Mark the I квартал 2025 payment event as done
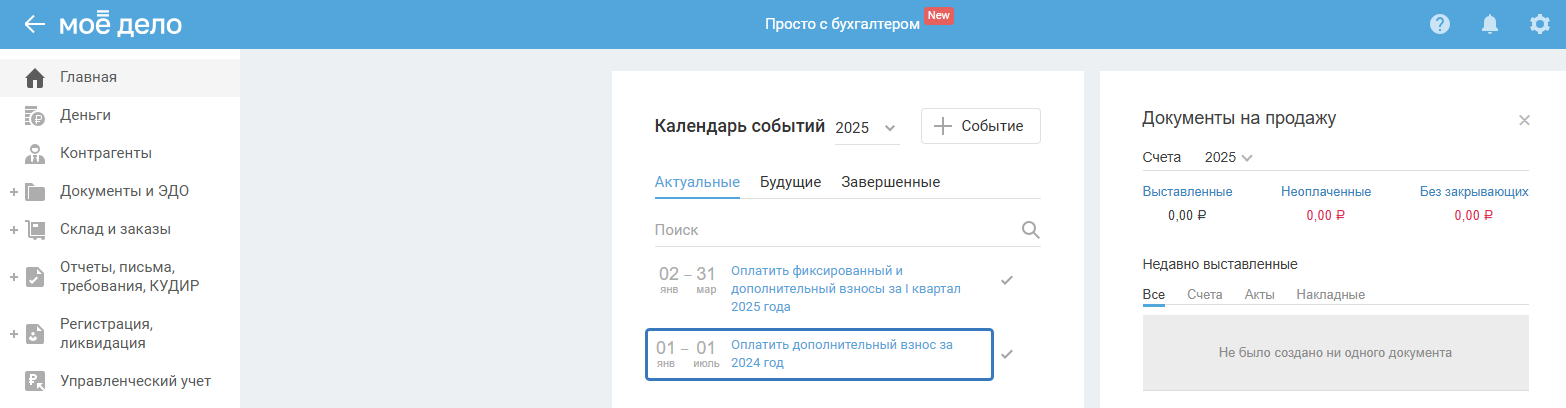The image size is (1566, 408). (1007, 280)
